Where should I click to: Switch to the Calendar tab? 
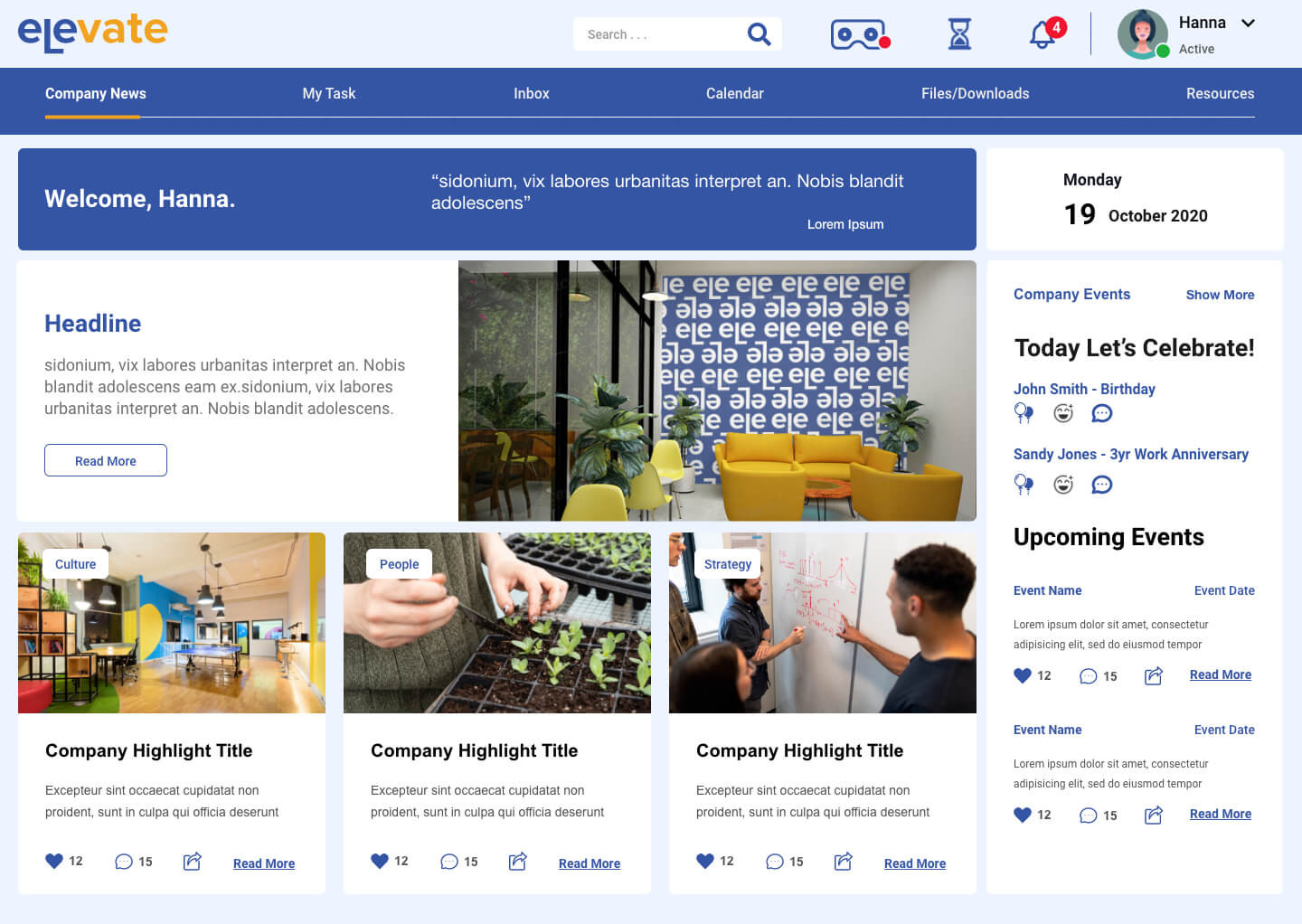pyautogui.click(x=734, y=93)
